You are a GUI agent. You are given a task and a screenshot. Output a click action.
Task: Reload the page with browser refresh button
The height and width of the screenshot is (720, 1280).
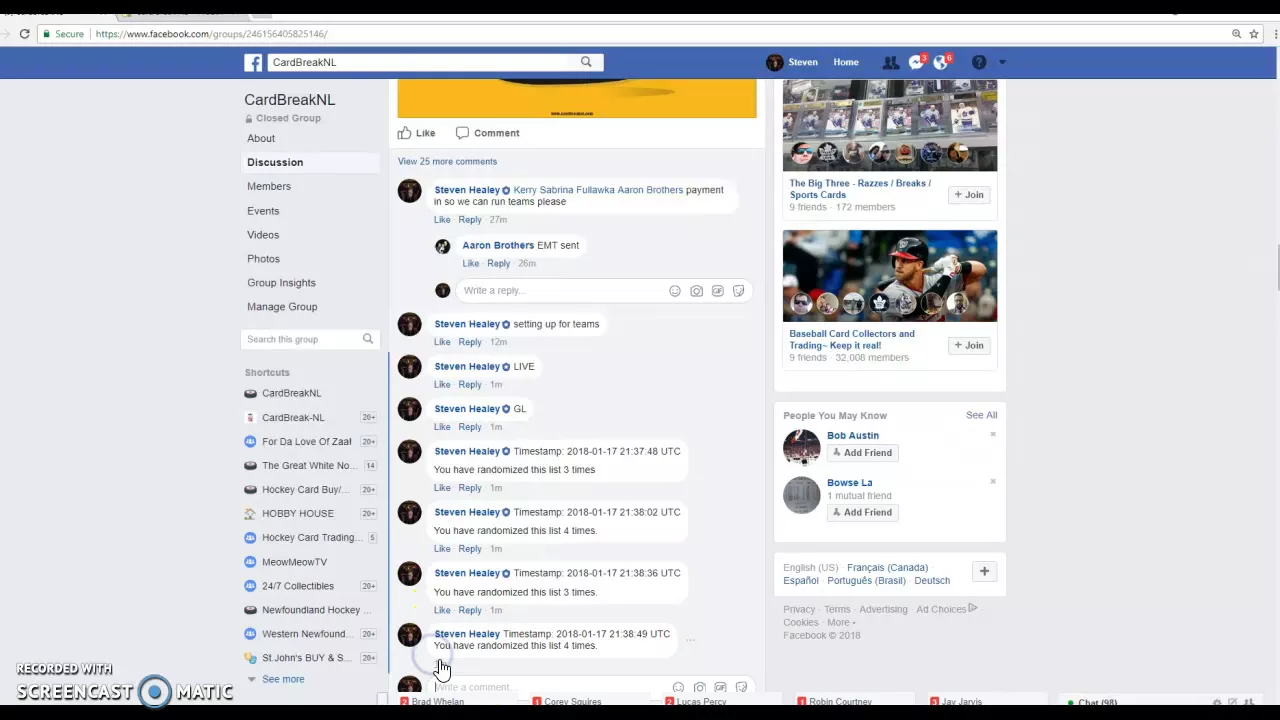point(24,34)
